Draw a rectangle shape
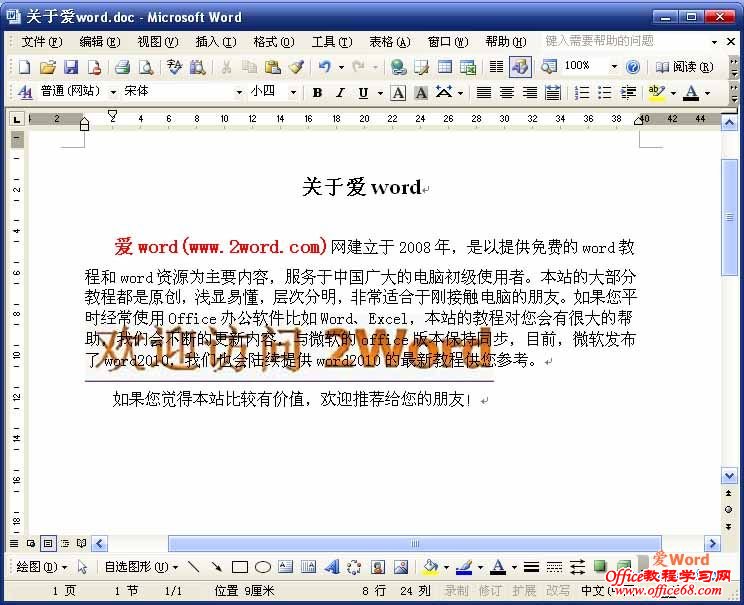744x605 pixels. 240,567
